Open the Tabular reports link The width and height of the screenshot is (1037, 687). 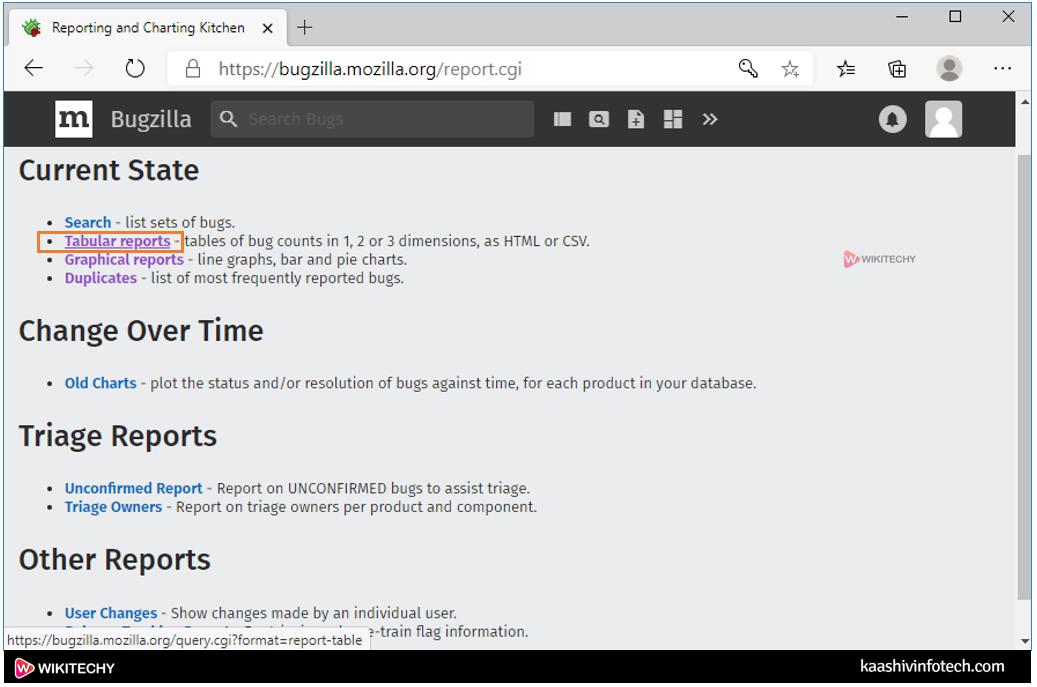pos(117,241)
